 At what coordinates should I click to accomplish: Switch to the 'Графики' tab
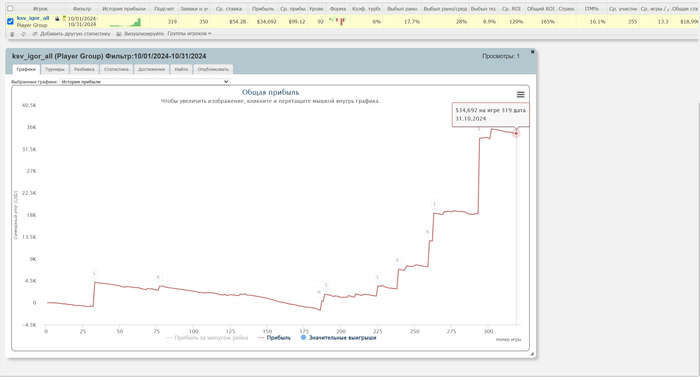pyautogui.click(x=26, y=69)
